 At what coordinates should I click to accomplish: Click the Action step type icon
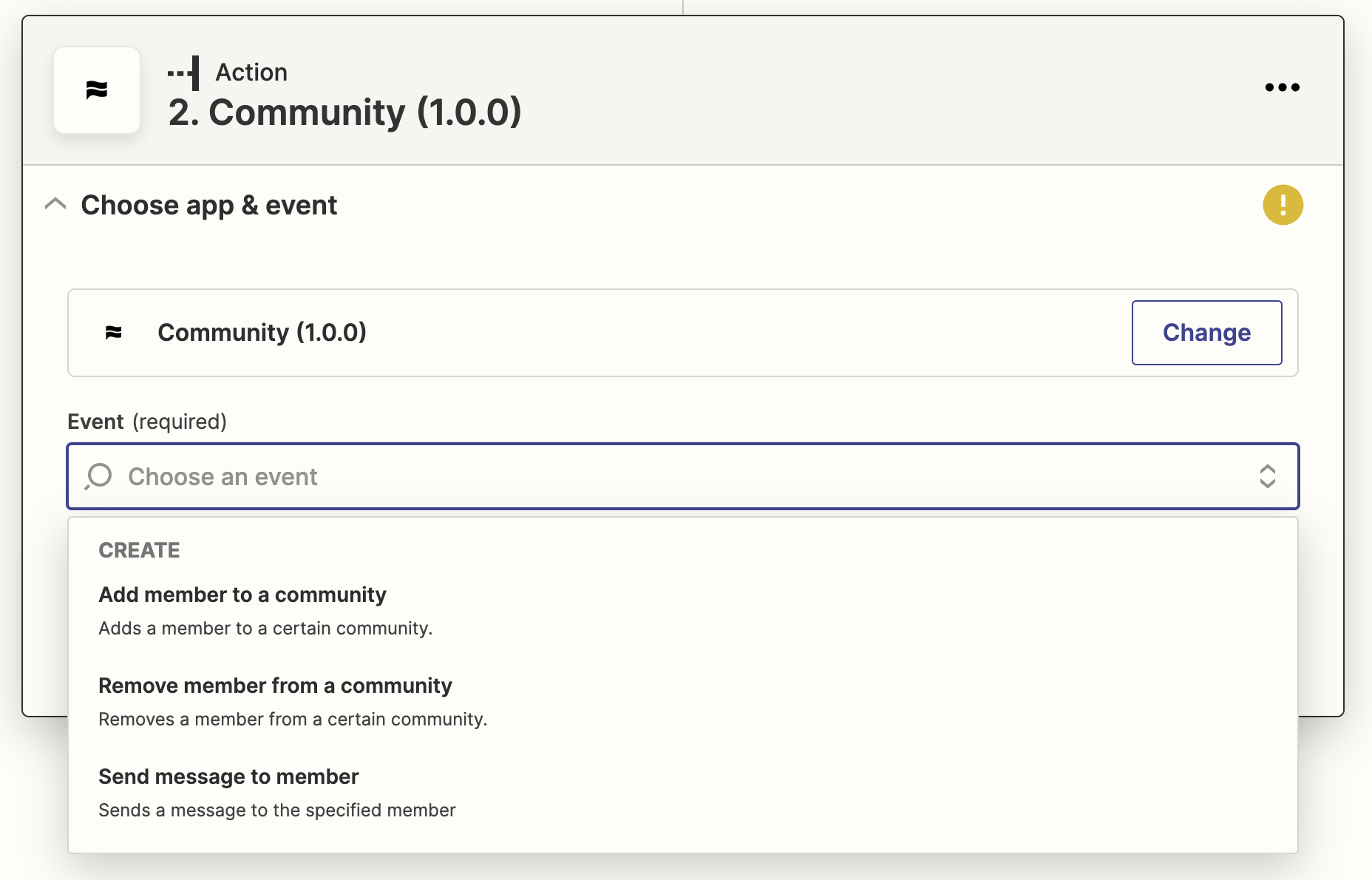pos(184,72)
